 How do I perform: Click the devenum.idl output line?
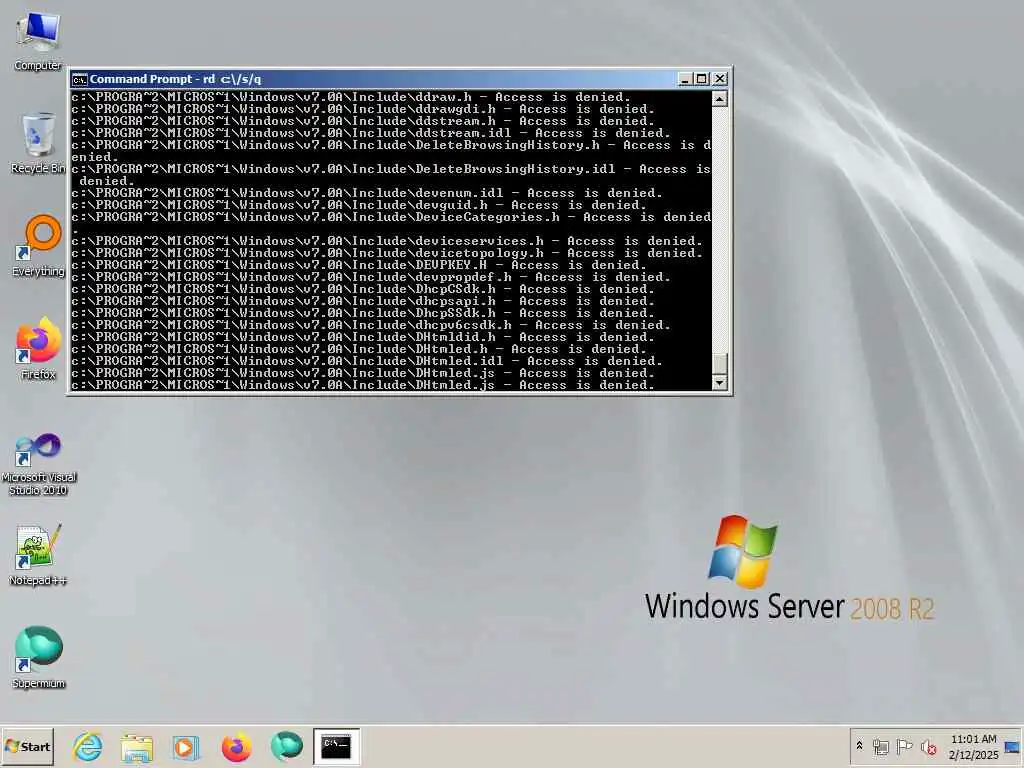click(367, 193)
